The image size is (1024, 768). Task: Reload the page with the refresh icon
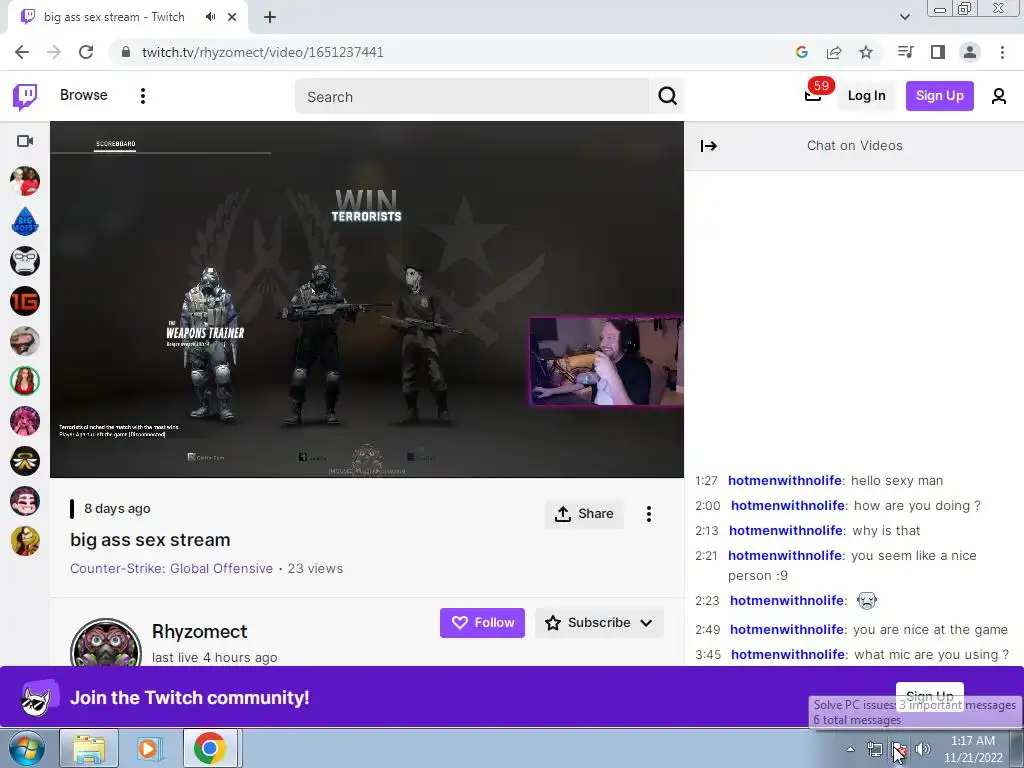(86, 52)
